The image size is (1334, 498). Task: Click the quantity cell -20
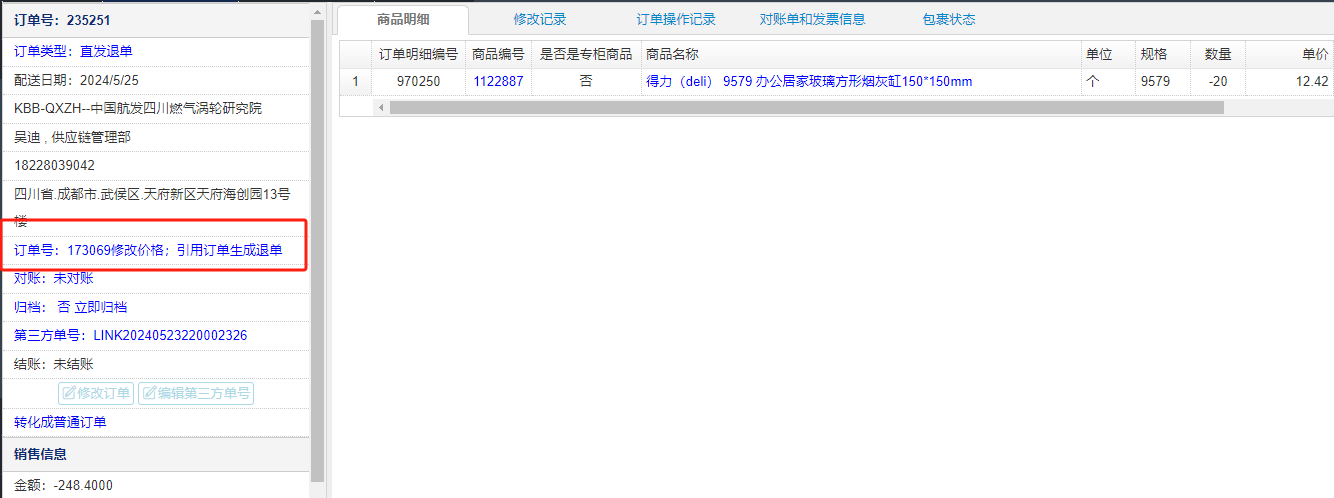[x=1217, y=81]
